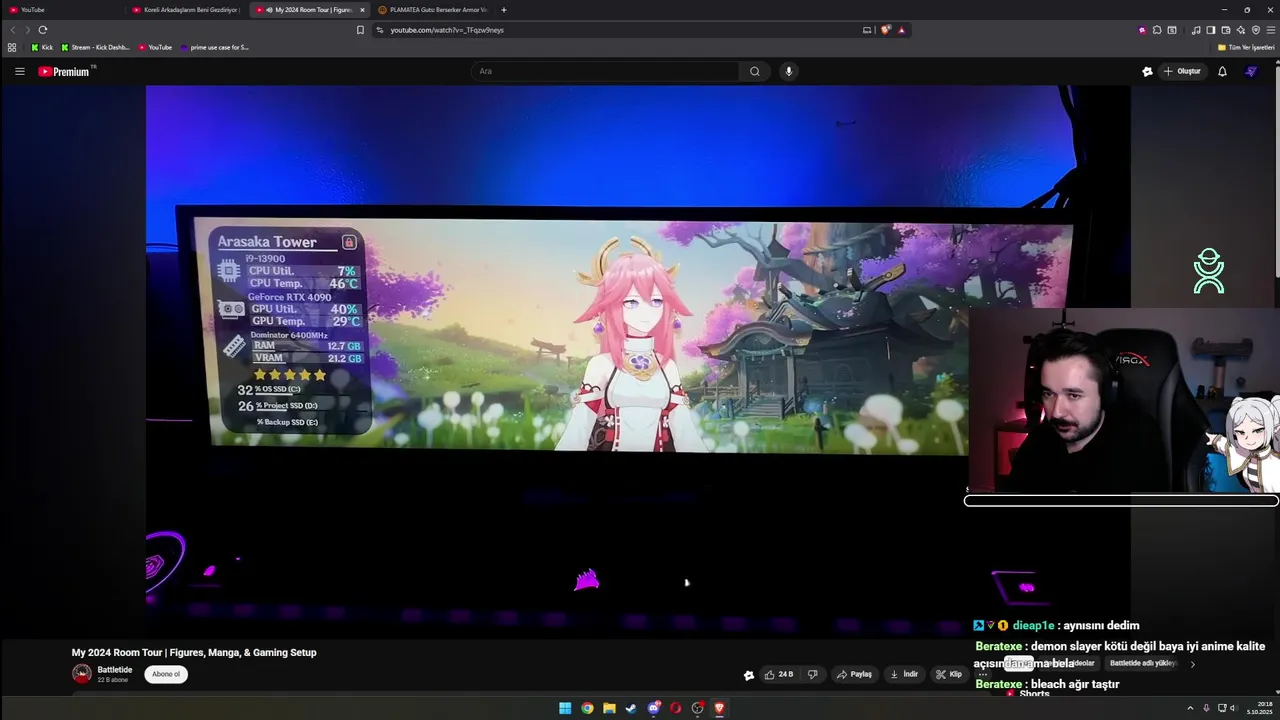The image size is (1280, 720).
Task: Reload the page in the browser toolbar
Action: [x=43, y=30]
